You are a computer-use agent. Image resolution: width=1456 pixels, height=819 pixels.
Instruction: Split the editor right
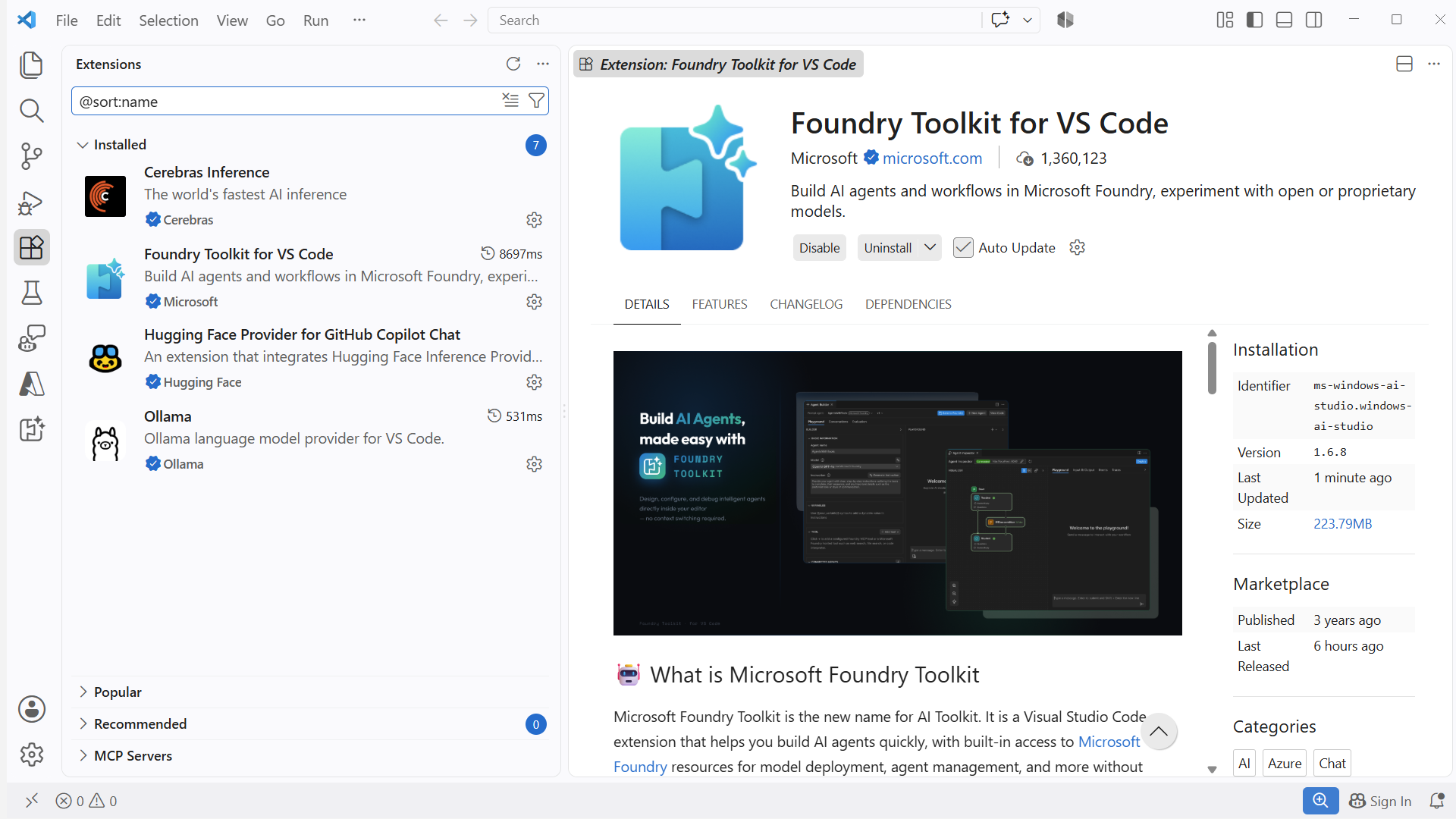click(x=1404, y=64)
